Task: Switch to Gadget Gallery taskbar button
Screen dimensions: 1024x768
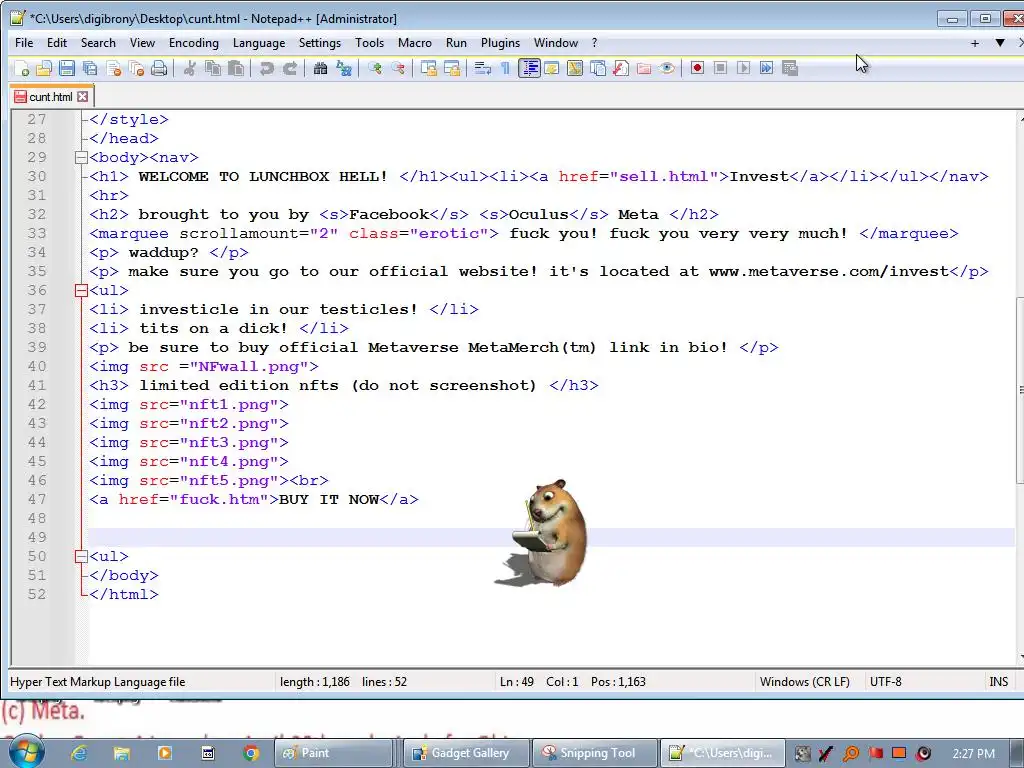Action: (x=466, y=753)
